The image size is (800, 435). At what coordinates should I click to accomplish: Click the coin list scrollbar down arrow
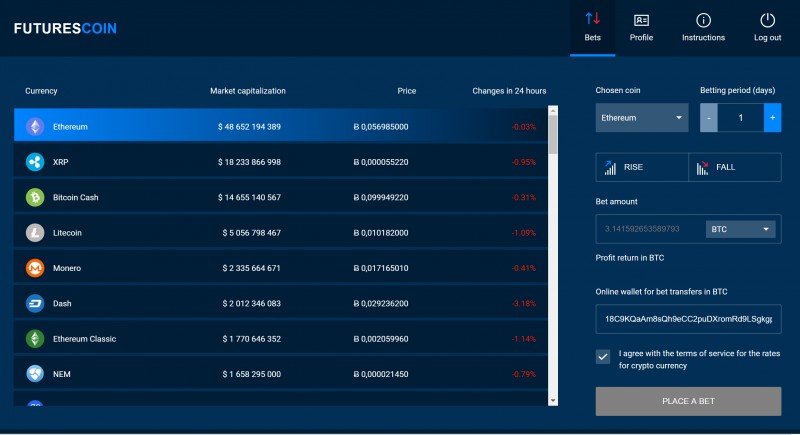pos(553,401)
